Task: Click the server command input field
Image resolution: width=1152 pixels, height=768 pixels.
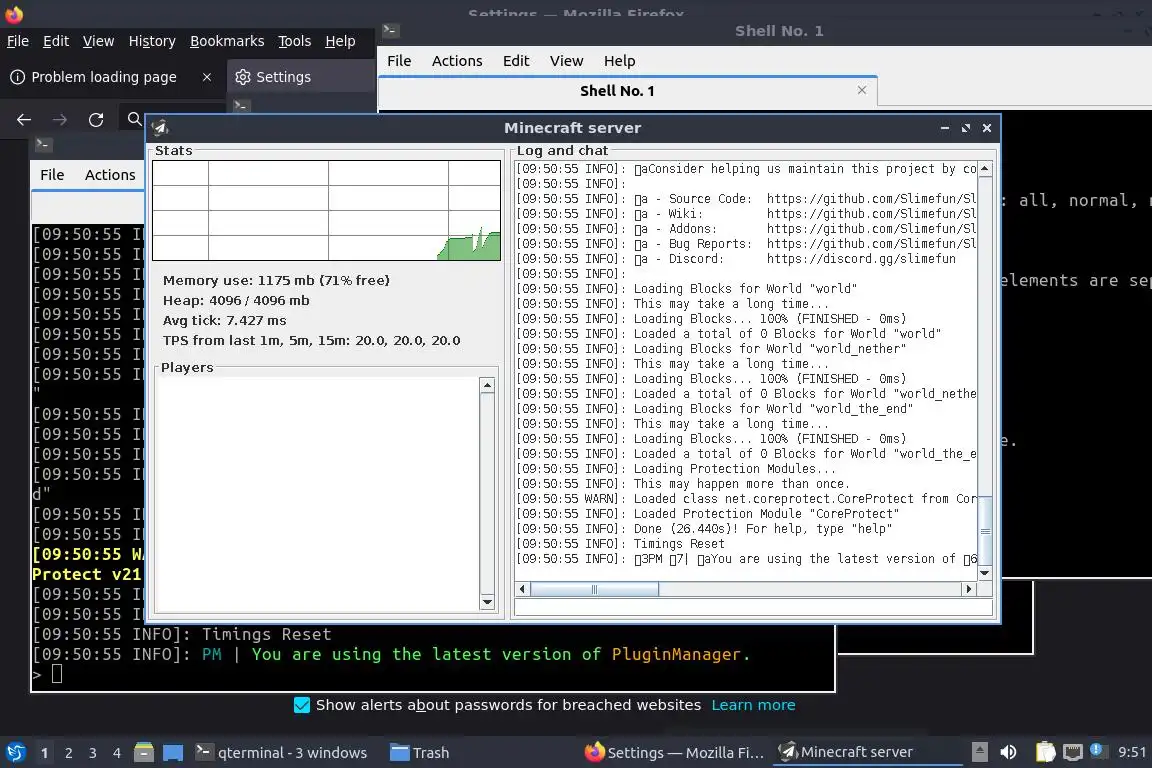Action: click(754, 608)
